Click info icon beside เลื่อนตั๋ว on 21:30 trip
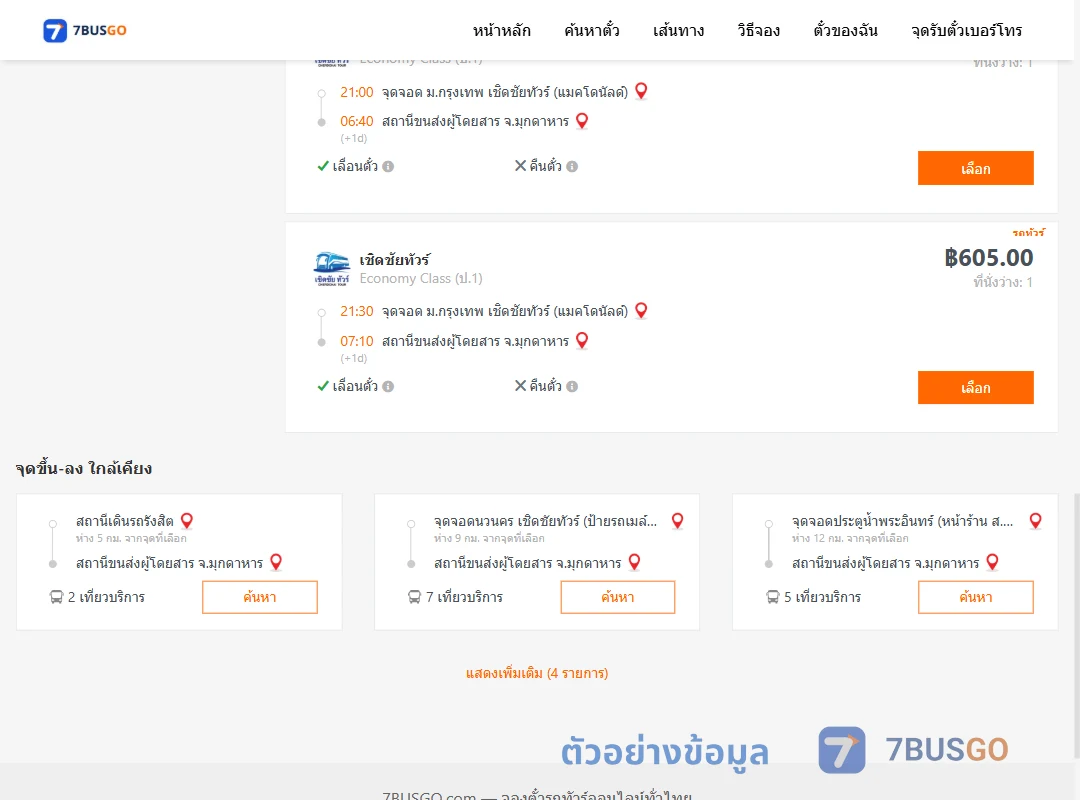1080x800 pixels. [388, 387]
